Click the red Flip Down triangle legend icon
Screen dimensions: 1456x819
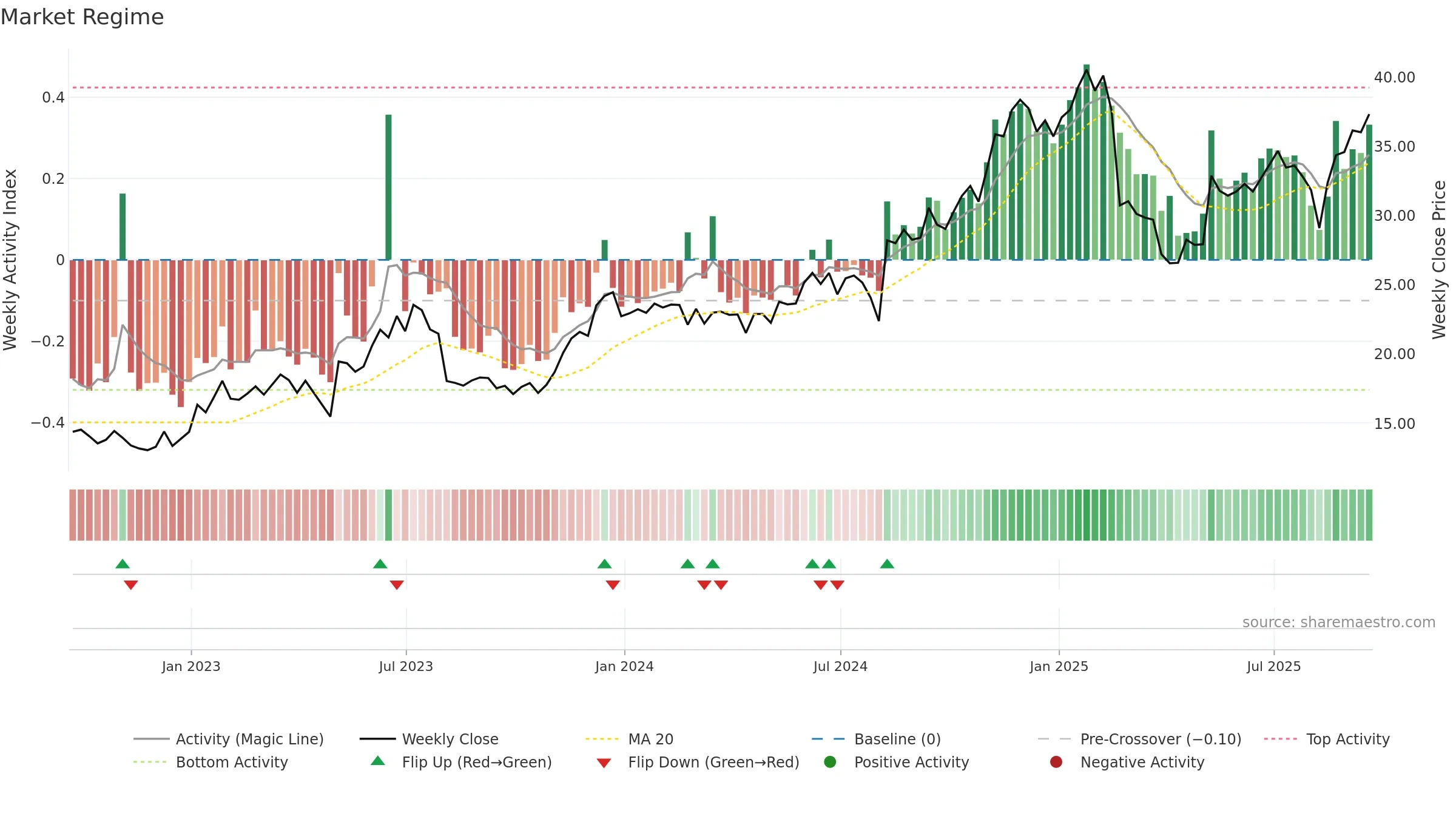click(604, 763)
